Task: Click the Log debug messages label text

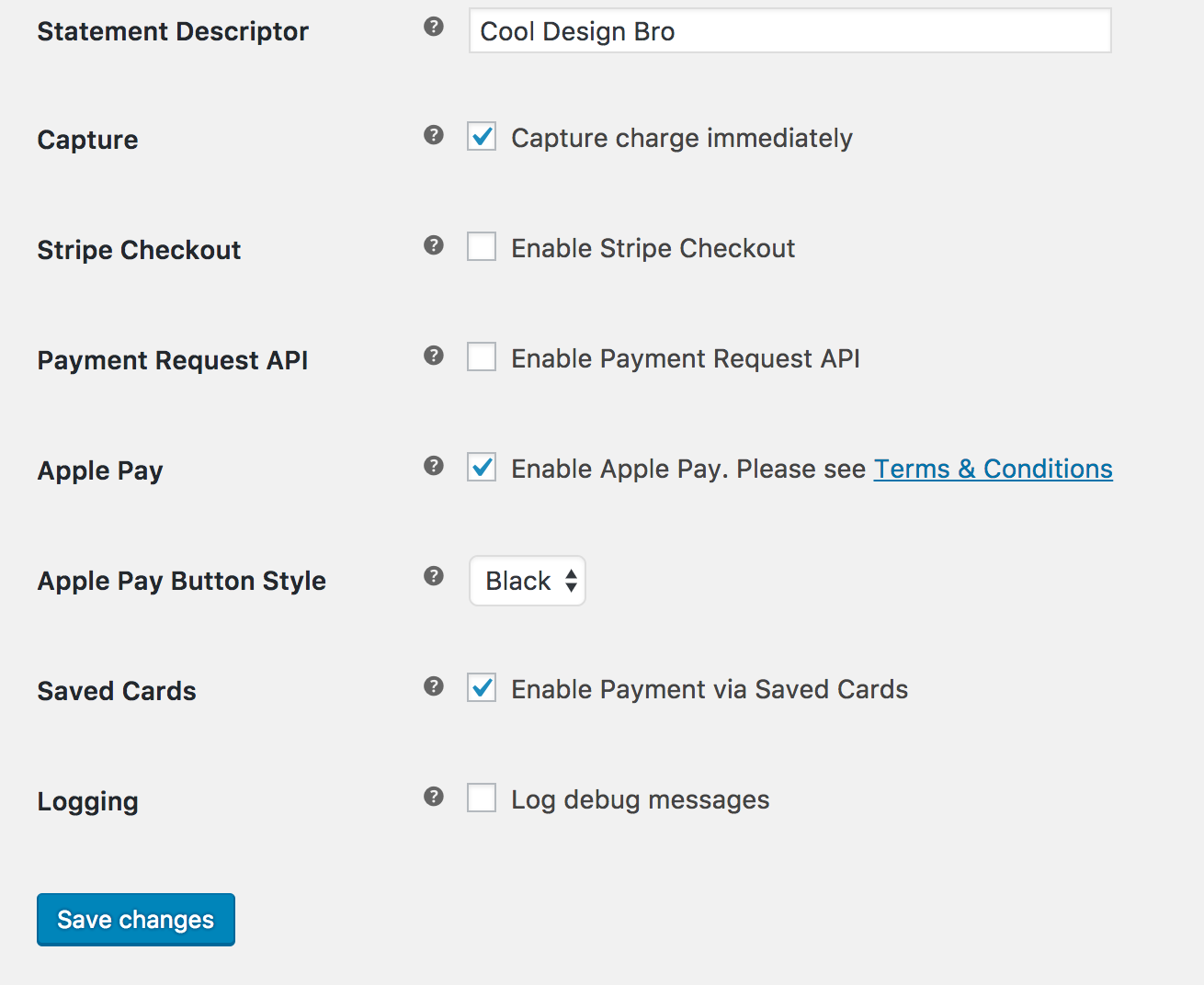Action: point(640,799)
